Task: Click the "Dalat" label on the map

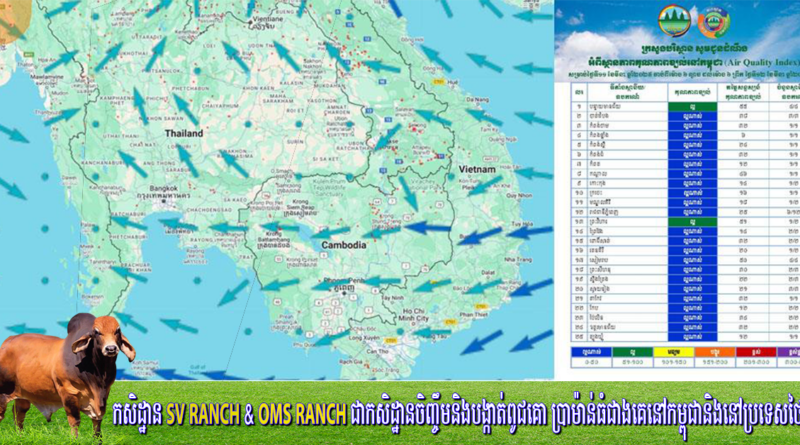Action: [x=488, y=273]
